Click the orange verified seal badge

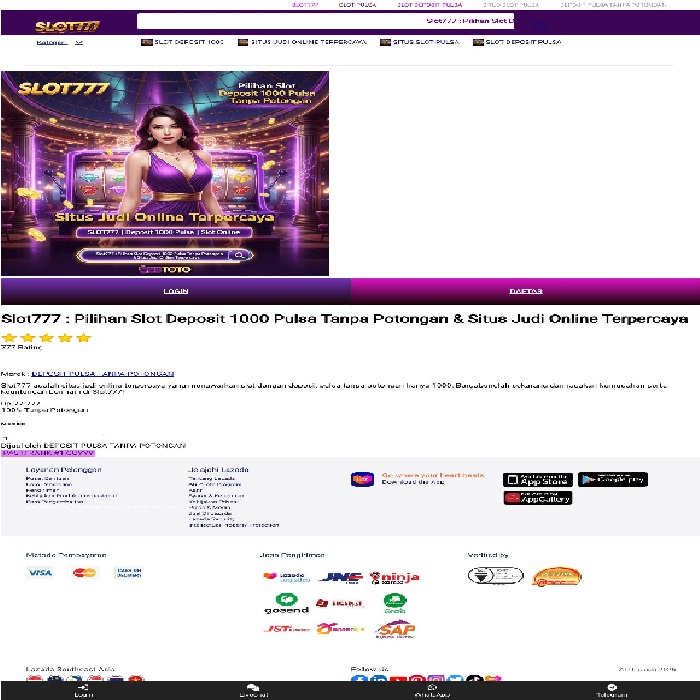(x=557, y=576)
